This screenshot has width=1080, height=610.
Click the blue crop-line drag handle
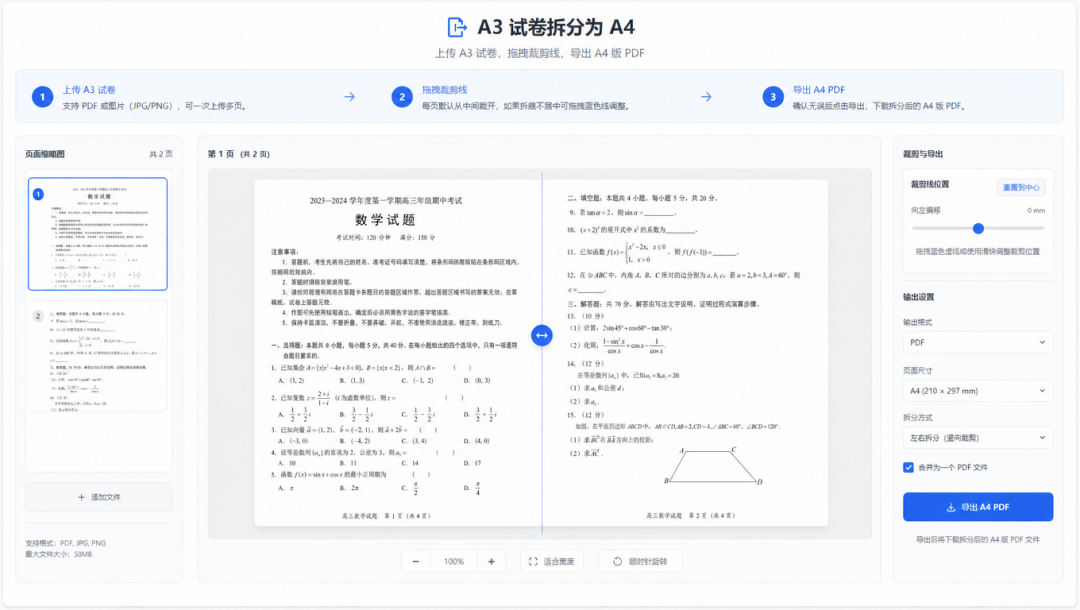[542, 335]
